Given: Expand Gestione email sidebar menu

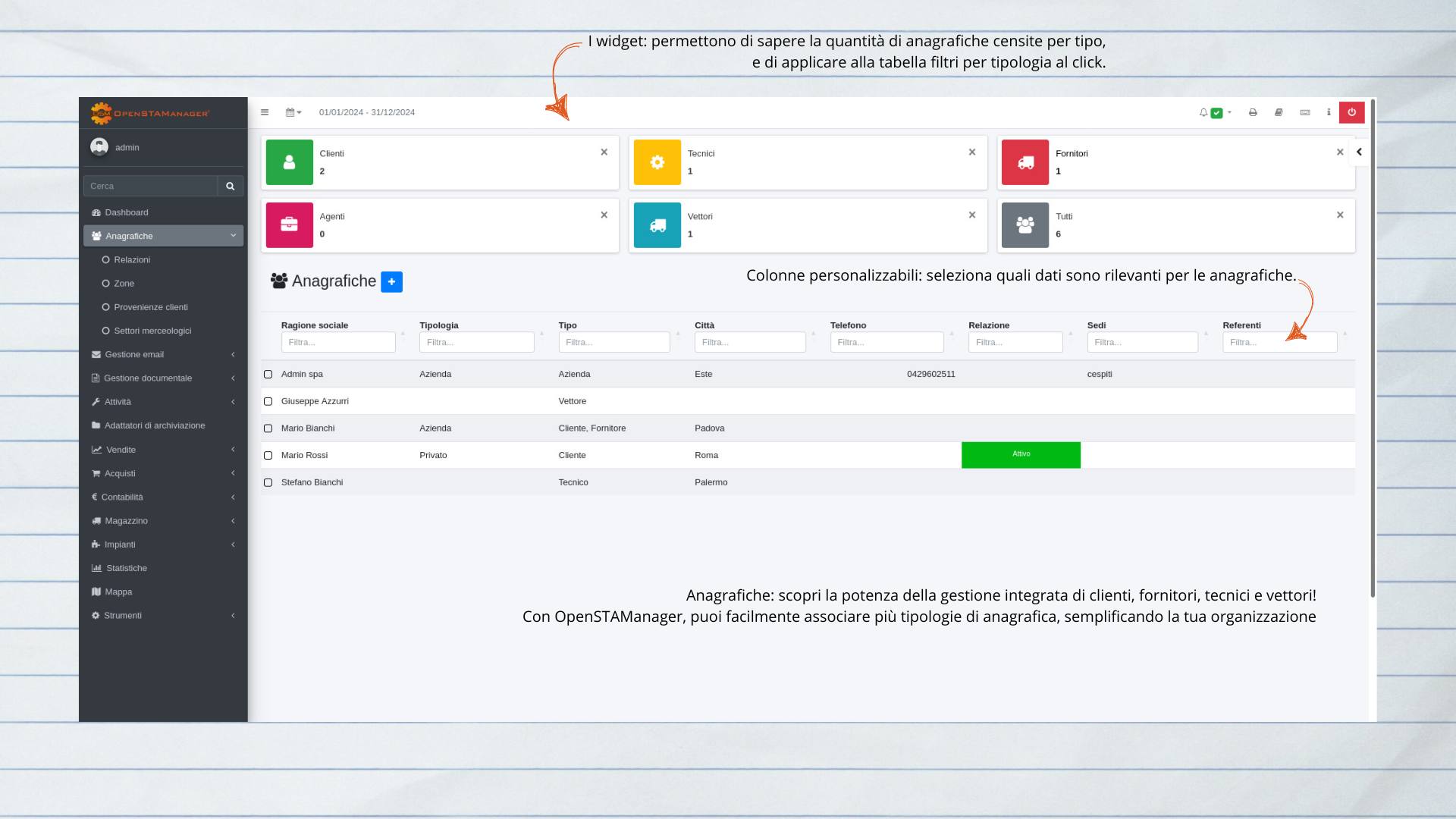Looking at the screenshot, I should (163, 354).
